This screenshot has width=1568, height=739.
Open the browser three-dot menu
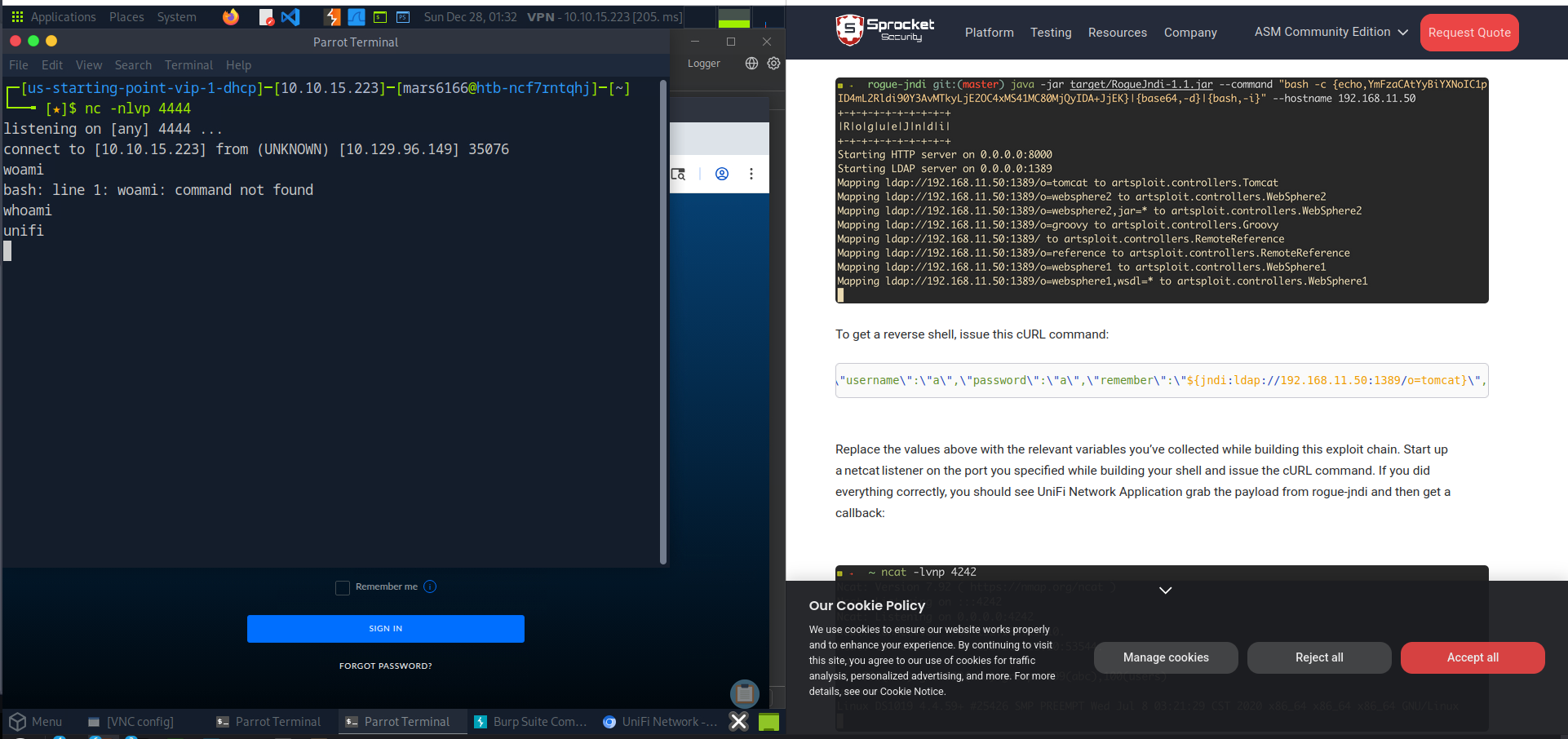click(751, 174)
